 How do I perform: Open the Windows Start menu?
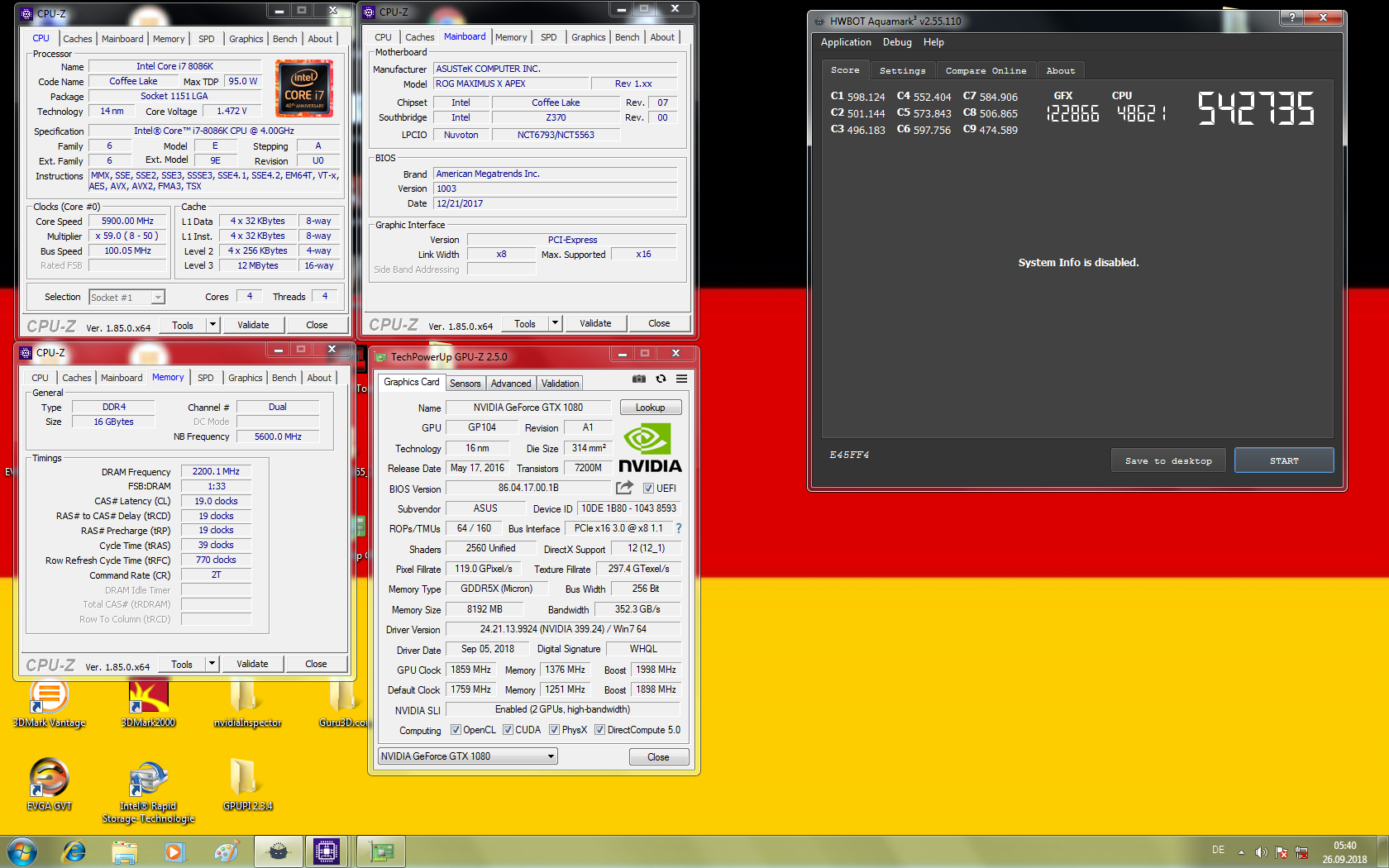[x=22, y=851]
